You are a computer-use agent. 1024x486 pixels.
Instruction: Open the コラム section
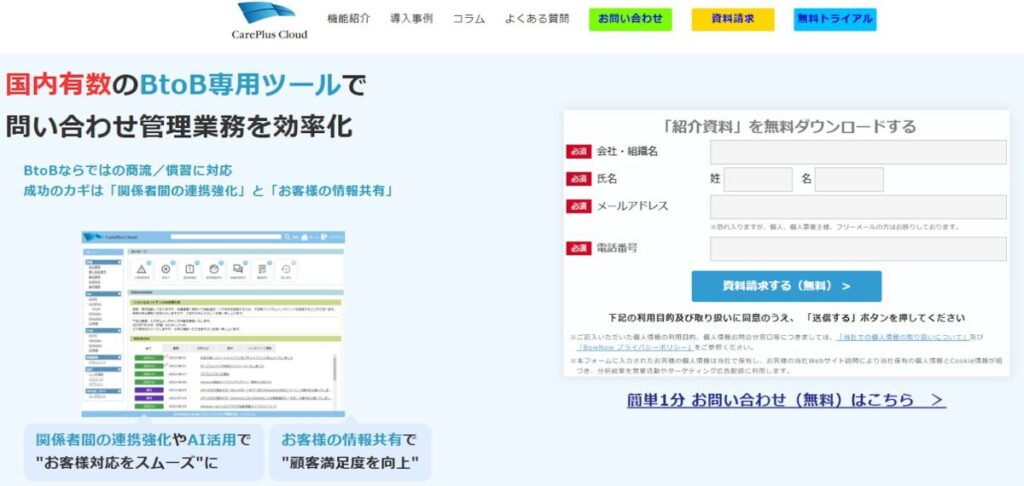(x=469, y=19)
